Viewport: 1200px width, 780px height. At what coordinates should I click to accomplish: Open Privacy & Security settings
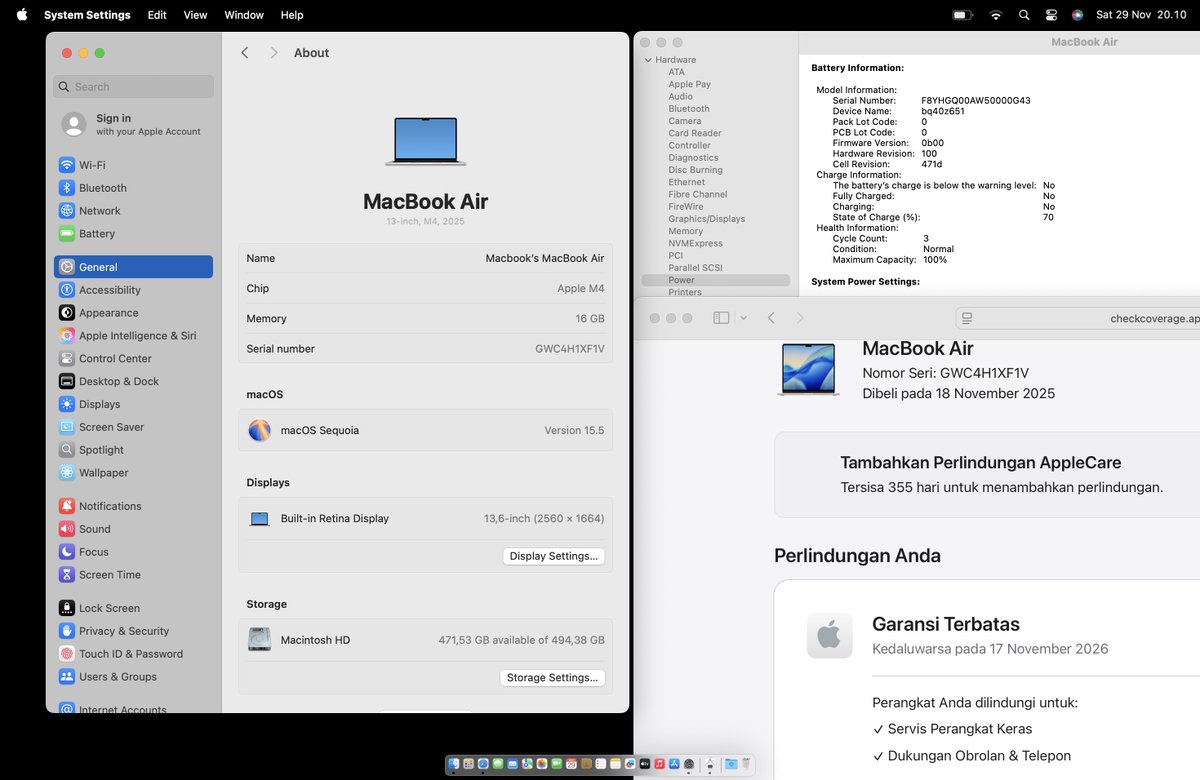coord(133,631)
